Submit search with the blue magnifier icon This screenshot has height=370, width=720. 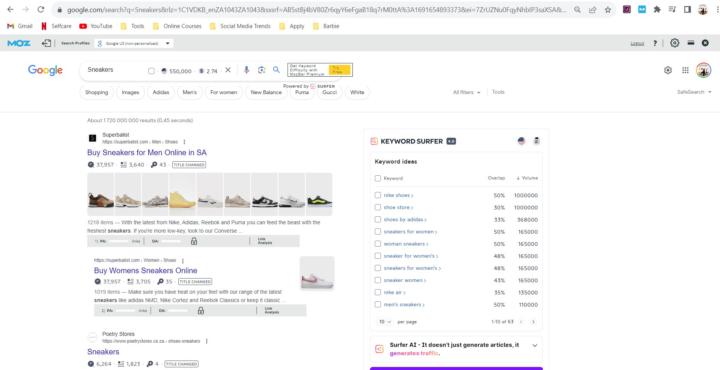276,70
